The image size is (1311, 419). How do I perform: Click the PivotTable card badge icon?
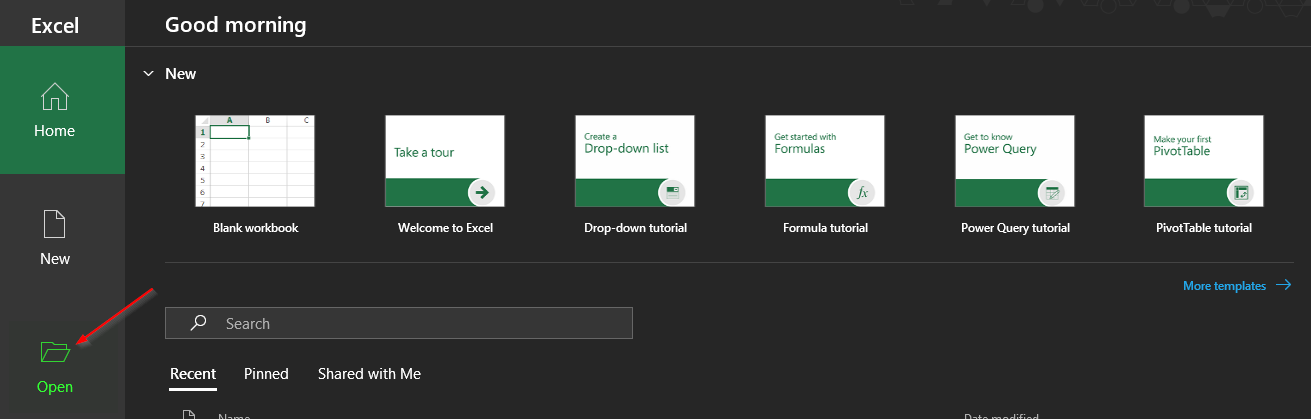pos(1240,192)
